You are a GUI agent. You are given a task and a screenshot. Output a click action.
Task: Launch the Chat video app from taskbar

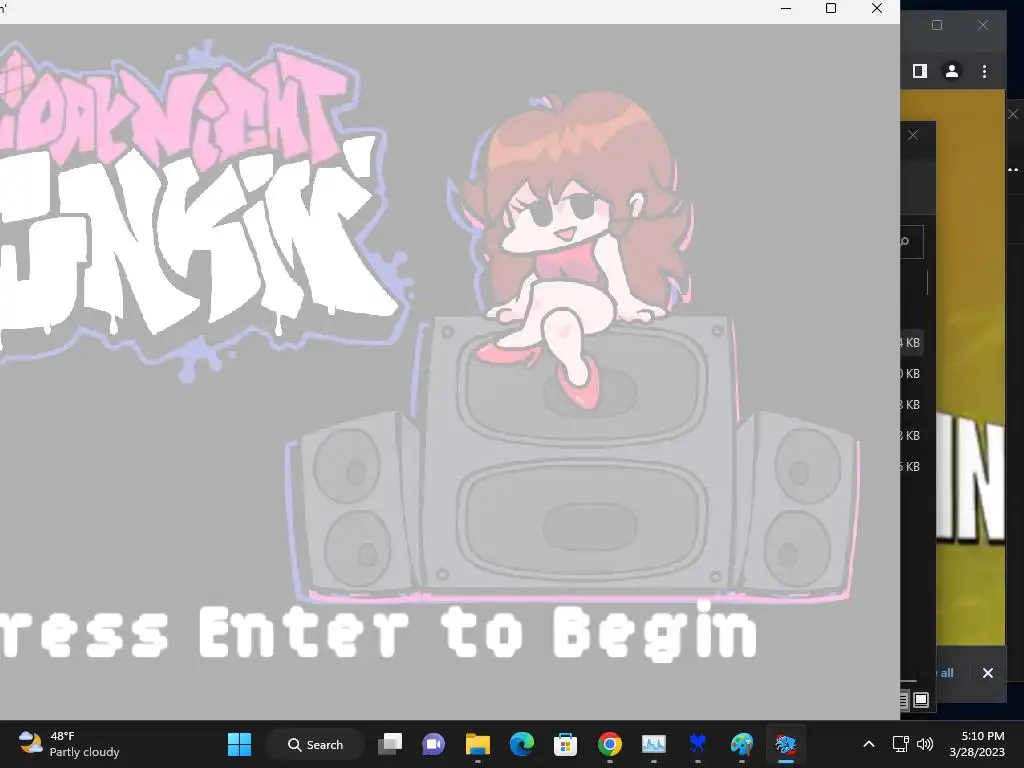pos(434,744)
